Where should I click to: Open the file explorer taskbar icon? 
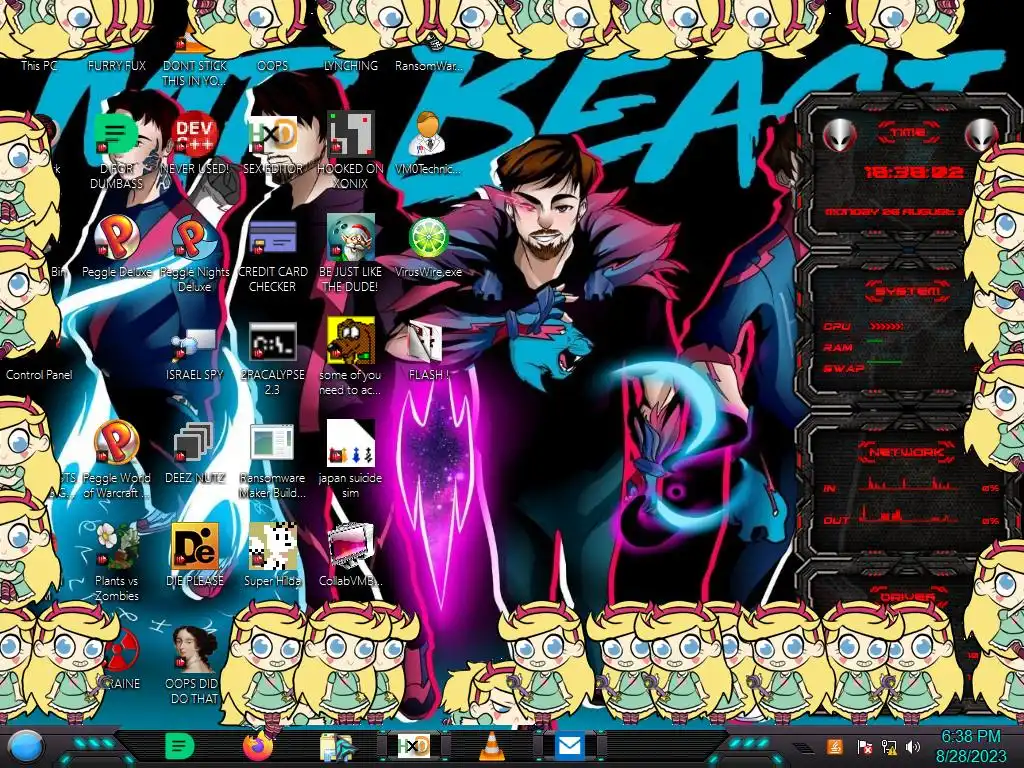[336, 748]
